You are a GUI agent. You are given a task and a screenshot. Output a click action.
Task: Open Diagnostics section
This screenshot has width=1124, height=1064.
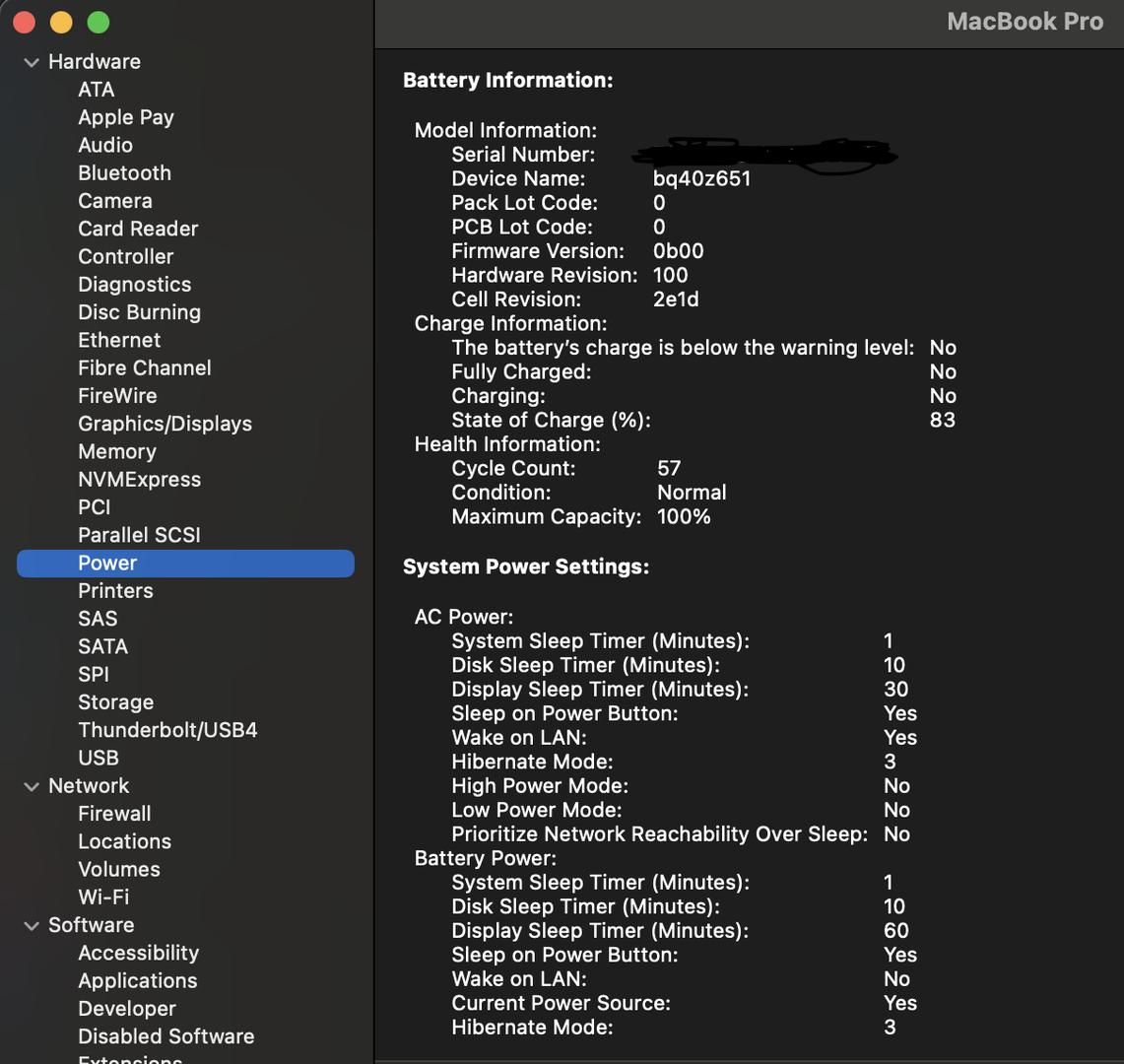point(135,285)
